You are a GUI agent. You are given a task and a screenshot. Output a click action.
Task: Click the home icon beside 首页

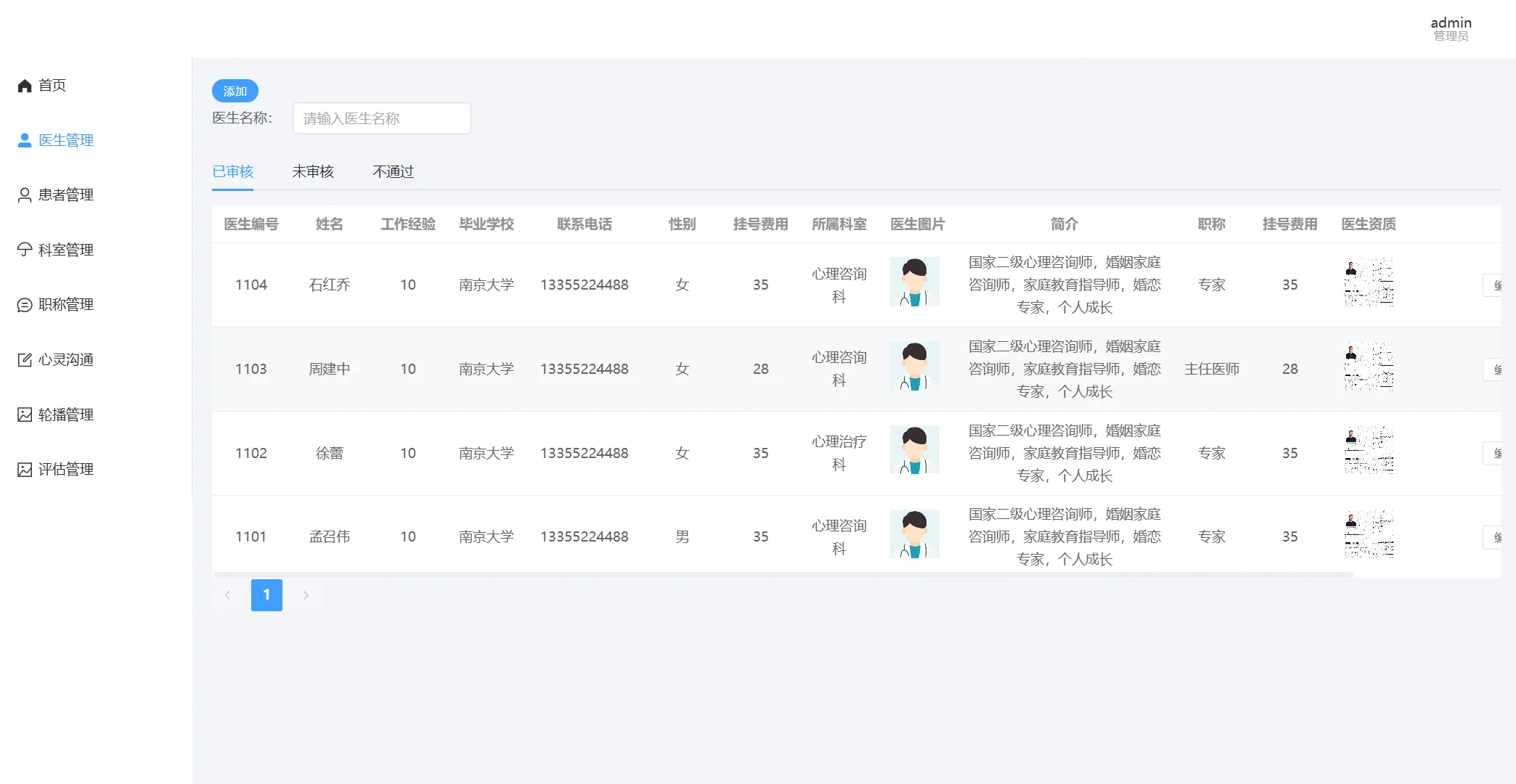pos(25,86)
